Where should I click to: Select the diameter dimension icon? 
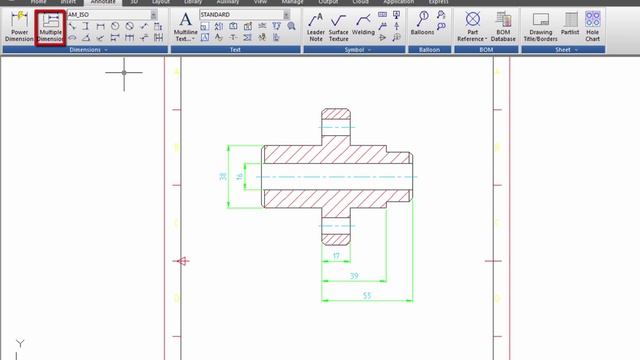click(x=129, y=27)
